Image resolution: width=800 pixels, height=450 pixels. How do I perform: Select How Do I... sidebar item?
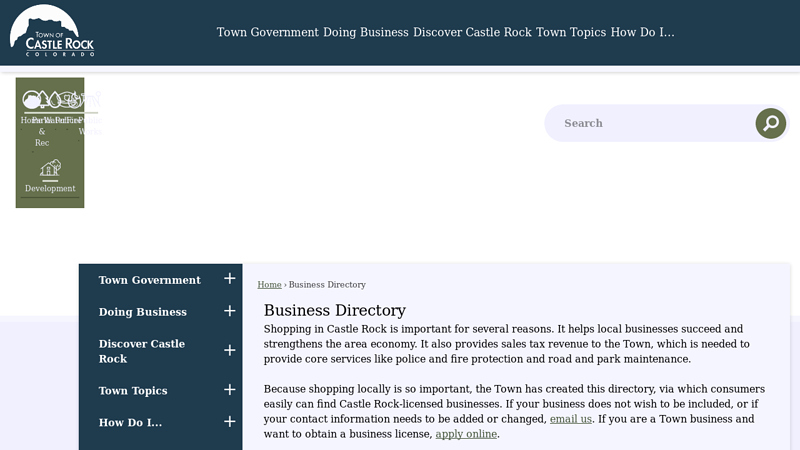130,422
